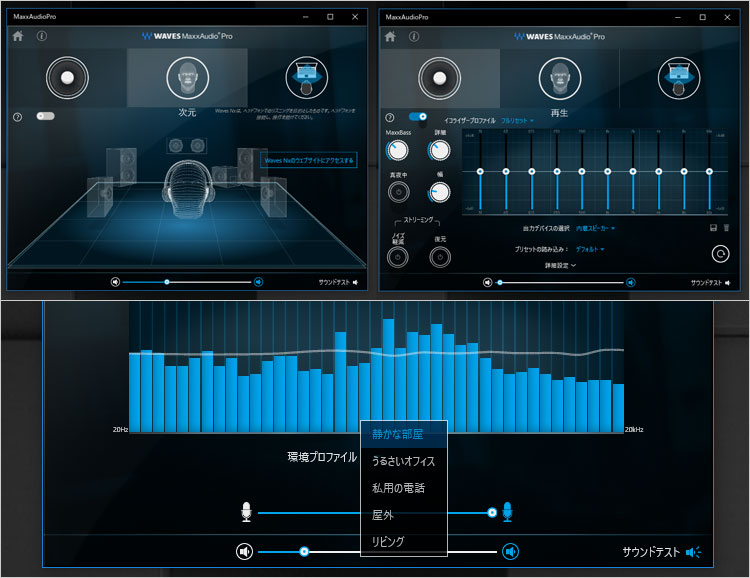Screen dimensions: 750x578
Task: Expand the 詳細設定 section
Action: coord(559,266)
